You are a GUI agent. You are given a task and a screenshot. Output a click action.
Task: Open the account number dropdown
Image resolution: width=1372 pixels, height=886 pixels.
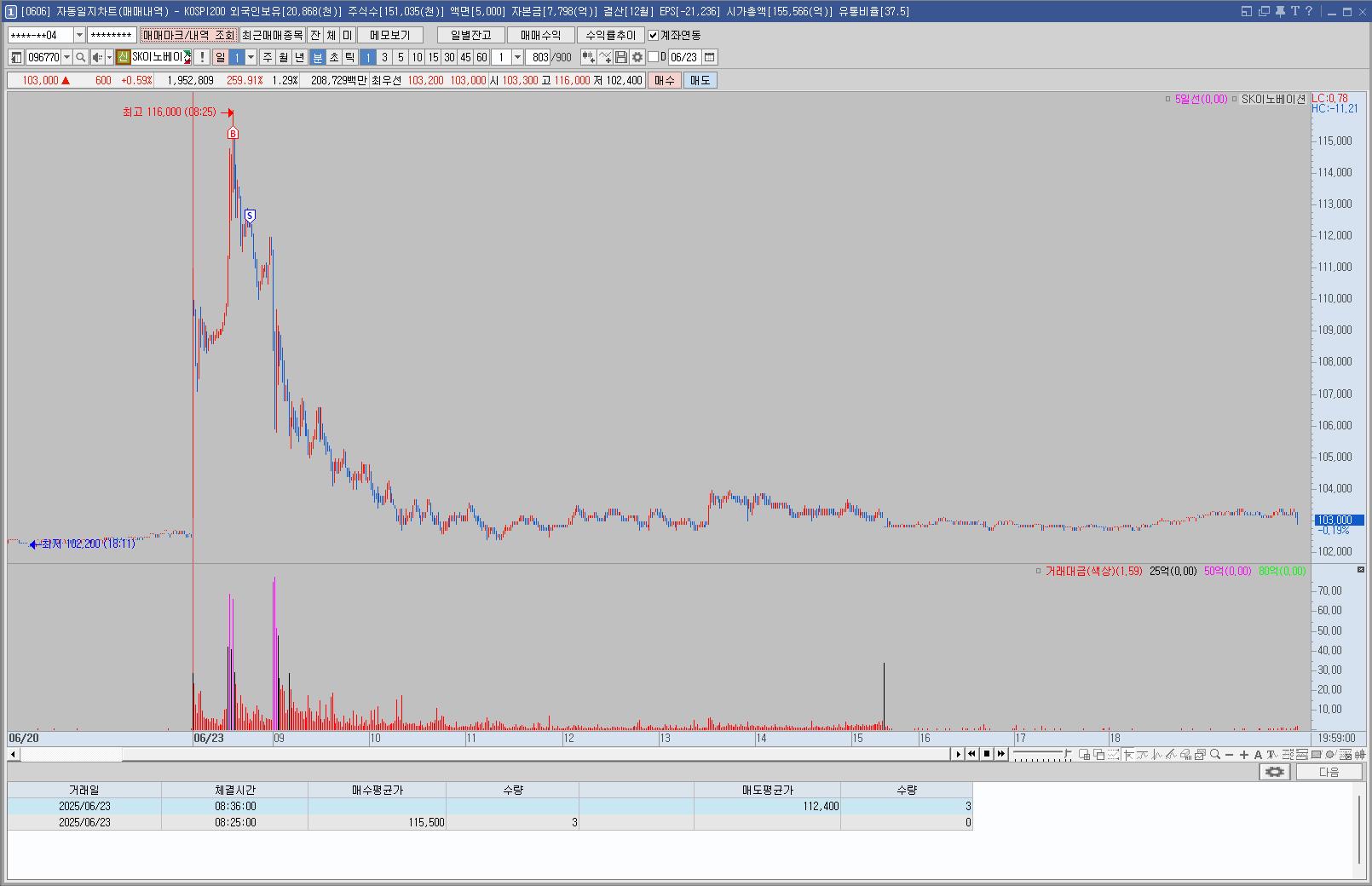click(79, 35)
